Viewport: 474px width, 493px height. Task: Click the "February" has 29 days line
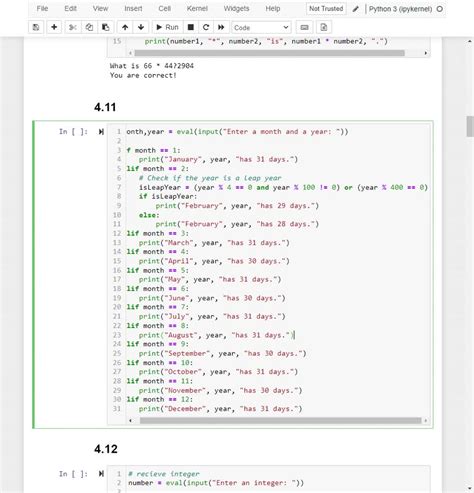point(237,206)
